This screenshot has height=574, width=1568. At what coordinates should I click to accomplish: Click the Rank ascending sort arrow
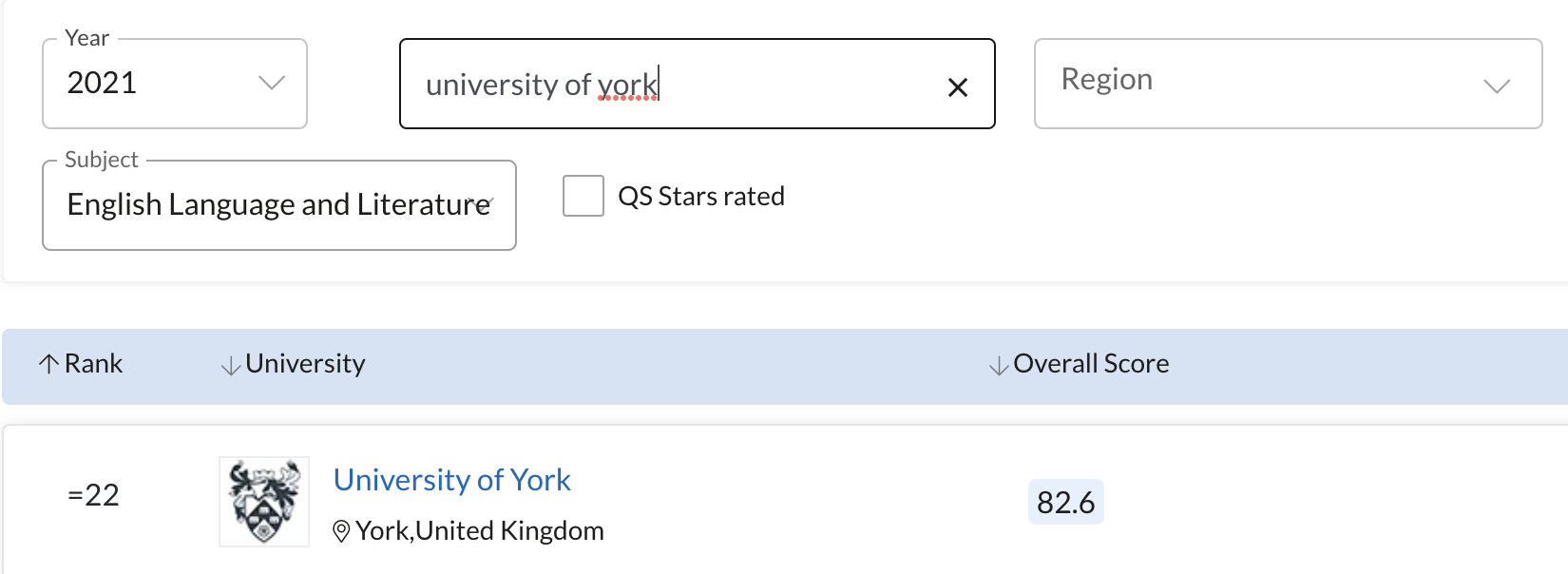coord(48,364)
